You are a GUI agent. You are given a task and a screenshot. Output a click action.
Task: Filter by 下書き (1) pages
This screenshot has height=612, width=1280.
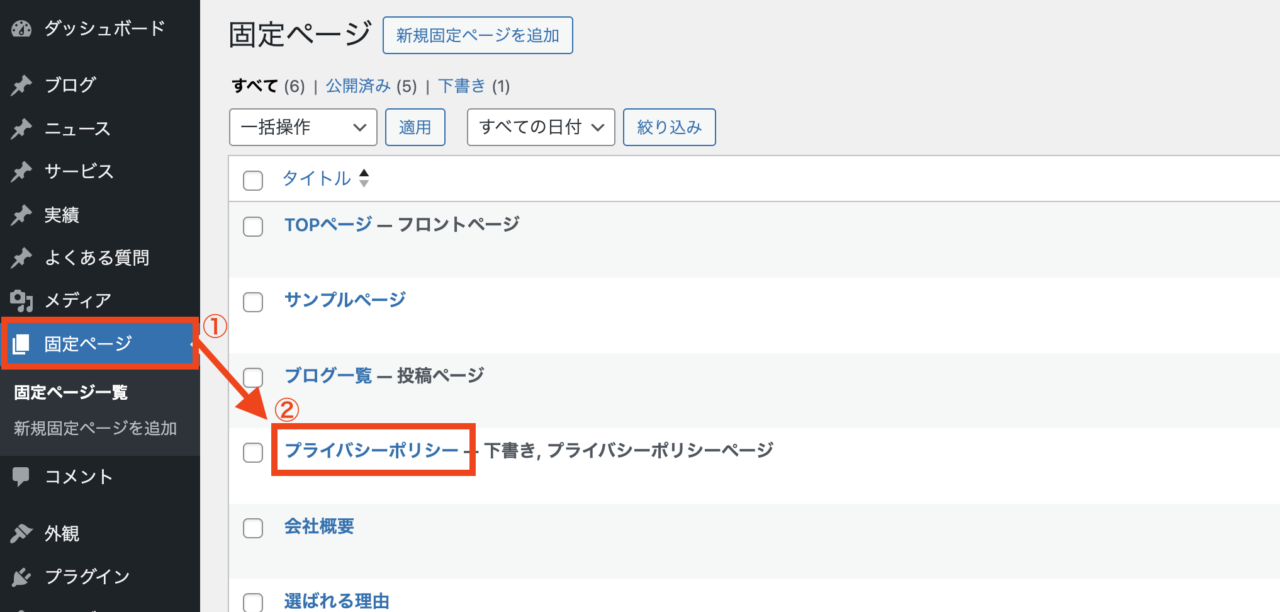pyautogui.click(x=474, y=86)
